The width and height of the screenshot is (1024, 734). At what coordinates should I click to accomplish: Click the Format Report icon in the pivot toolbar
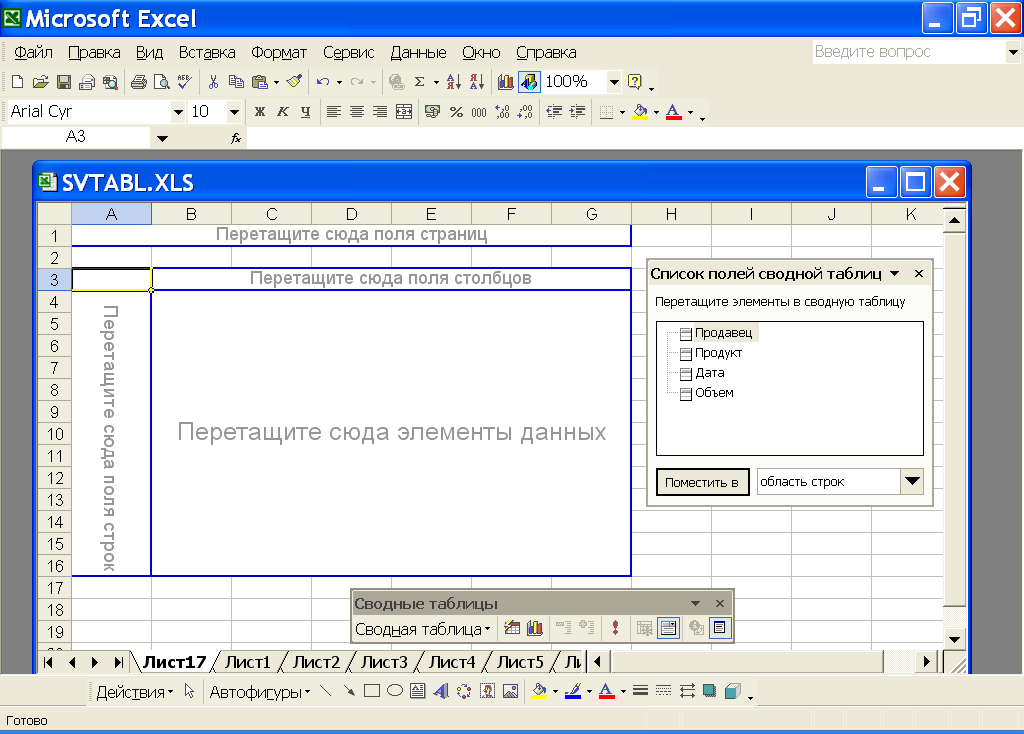[513, 628]
